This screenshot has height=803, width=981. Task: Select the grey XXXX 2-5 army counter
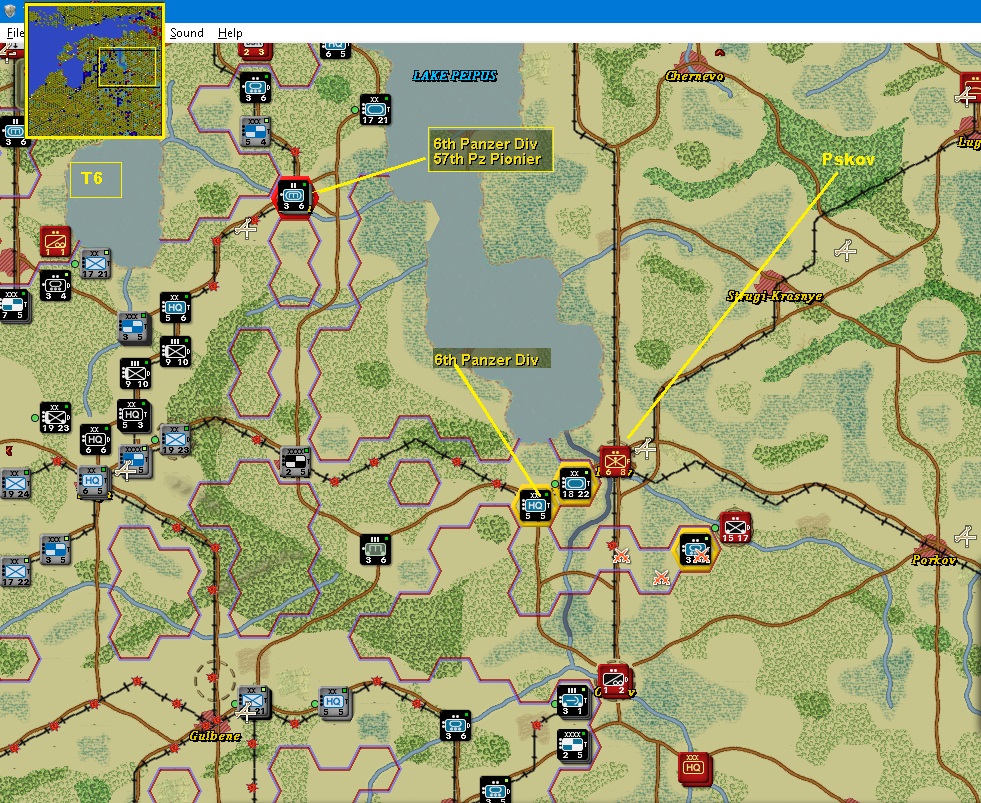coord(295,462)
